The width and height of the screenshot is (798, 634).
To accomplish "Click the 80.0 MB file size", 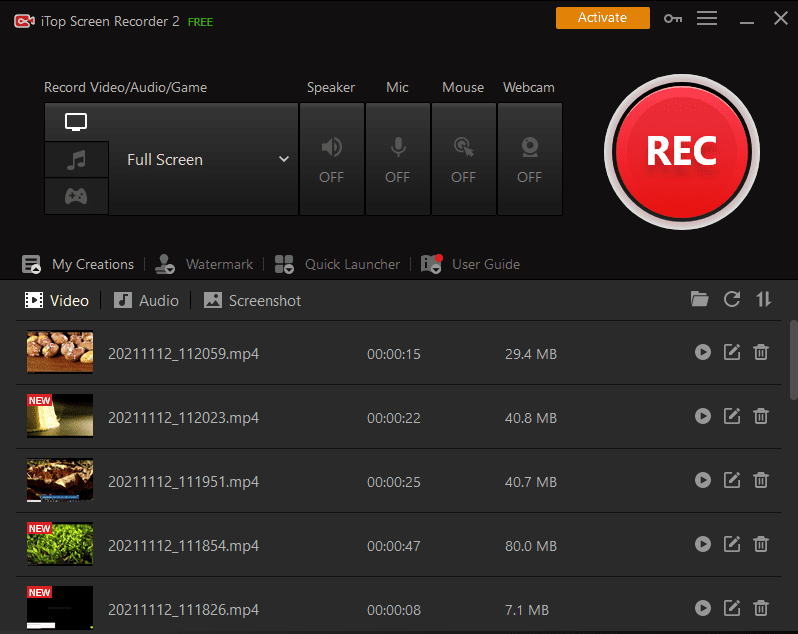I will (531, 546).
